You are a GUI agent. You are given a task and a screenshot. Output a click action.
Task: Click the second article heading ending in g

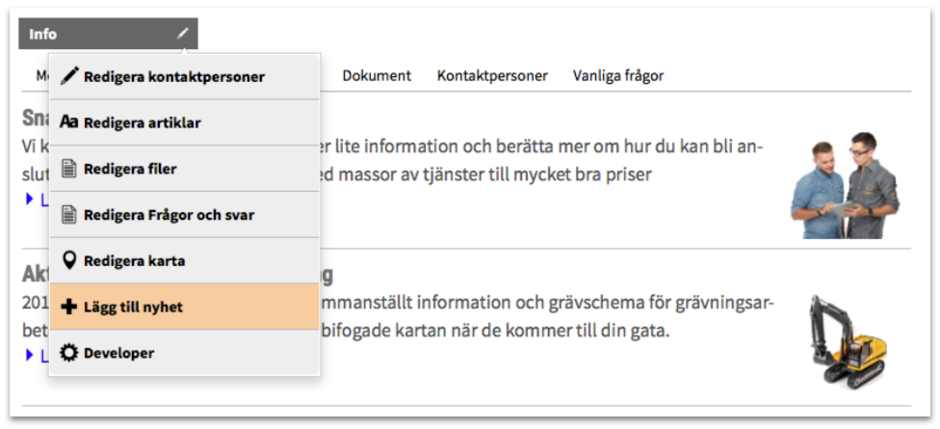pyautogui.click(x=326, y=274)
